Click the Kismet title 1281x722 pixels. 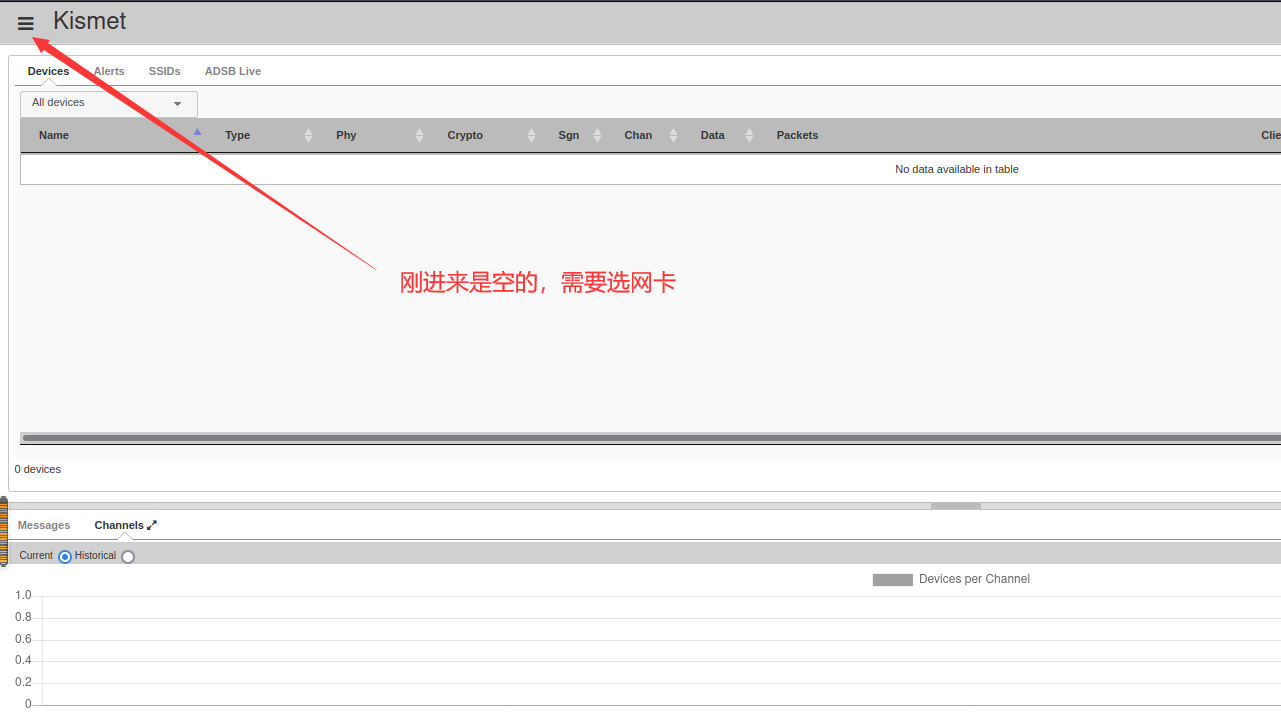point(90,20)
